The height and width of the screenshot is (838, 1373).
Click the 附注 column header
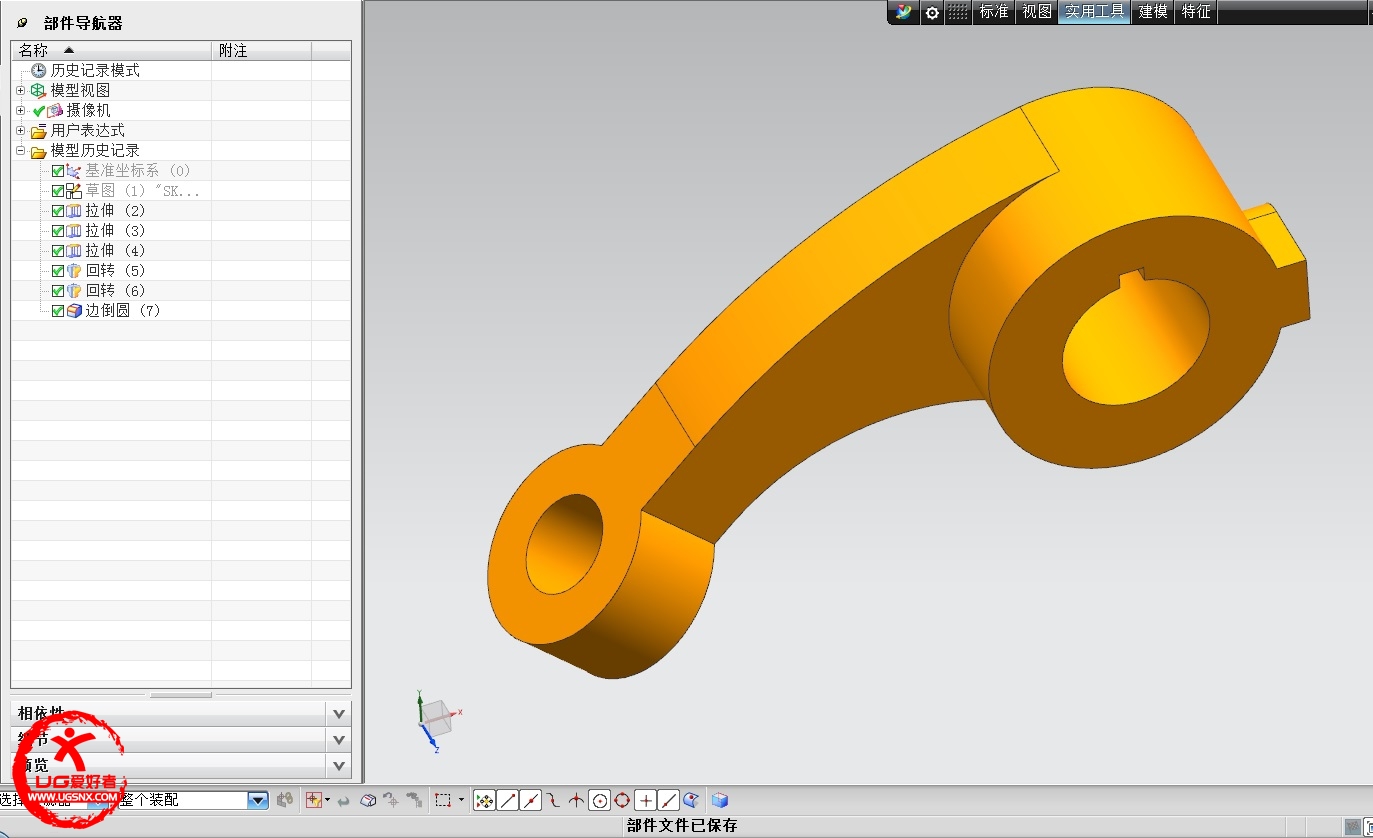[261, 50]
